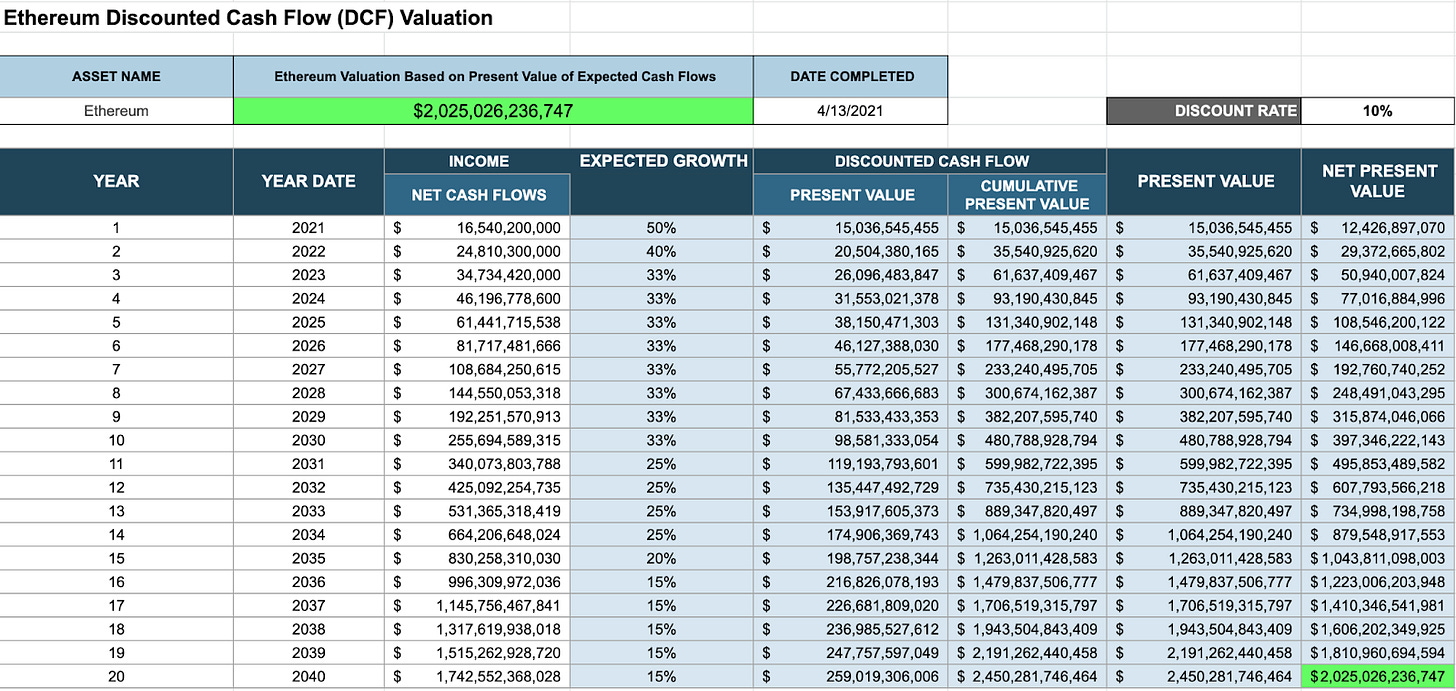The width and height of the screenshot is (1456, 691).
Task: Click the YEAR DATE column header
Action: (308, 181)
